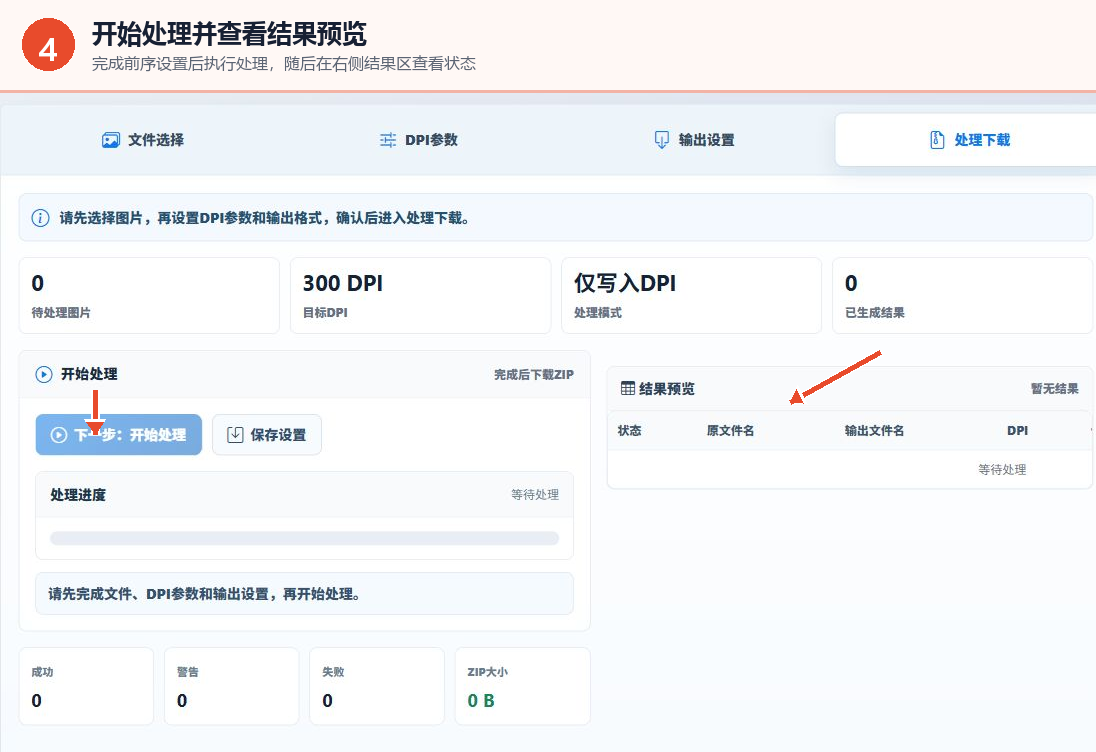Click the 状态 column header
The width and height of the screenshot is (1096, 752).
pyautogui.click(x=630, y=431)
